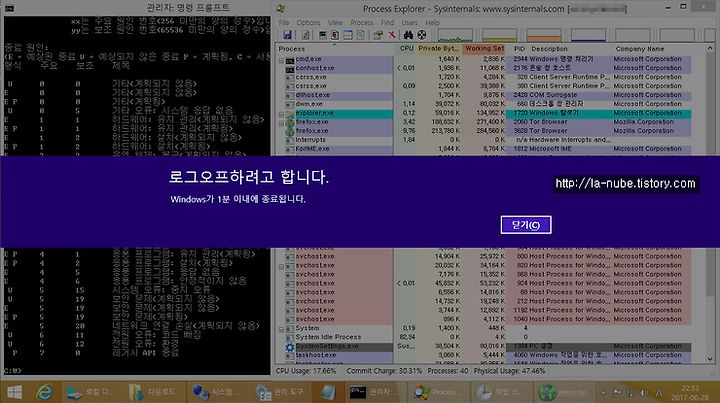Image resolution: width=720 pixels, height=403 pixels.
Task: Click binoculars Find Handle icon
Action: (x=408, y=35)
